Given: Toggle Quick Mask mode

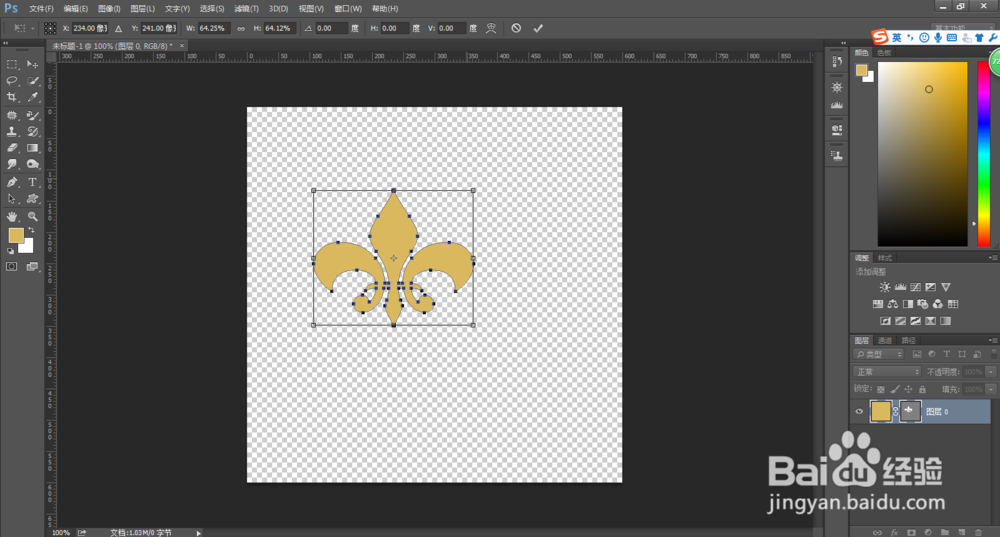Looking at the screenshot, I should (x=12, y=267).
